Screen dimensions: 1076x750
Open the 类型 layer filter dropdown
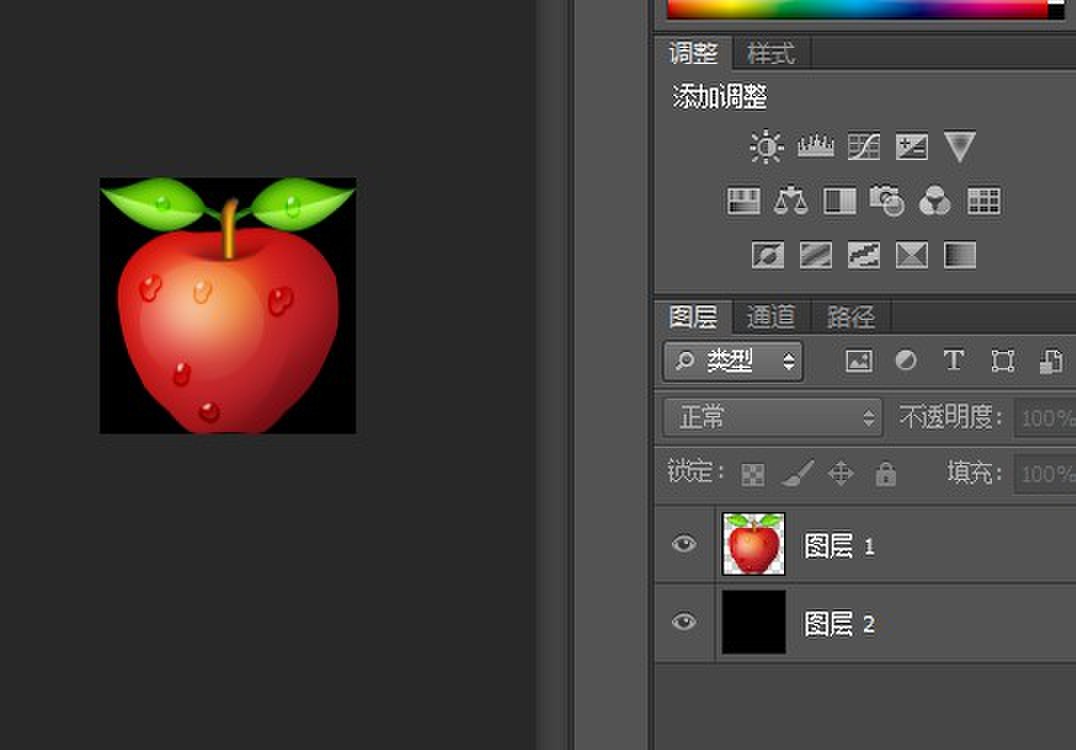pyautogui.click(x=733, y=360)
